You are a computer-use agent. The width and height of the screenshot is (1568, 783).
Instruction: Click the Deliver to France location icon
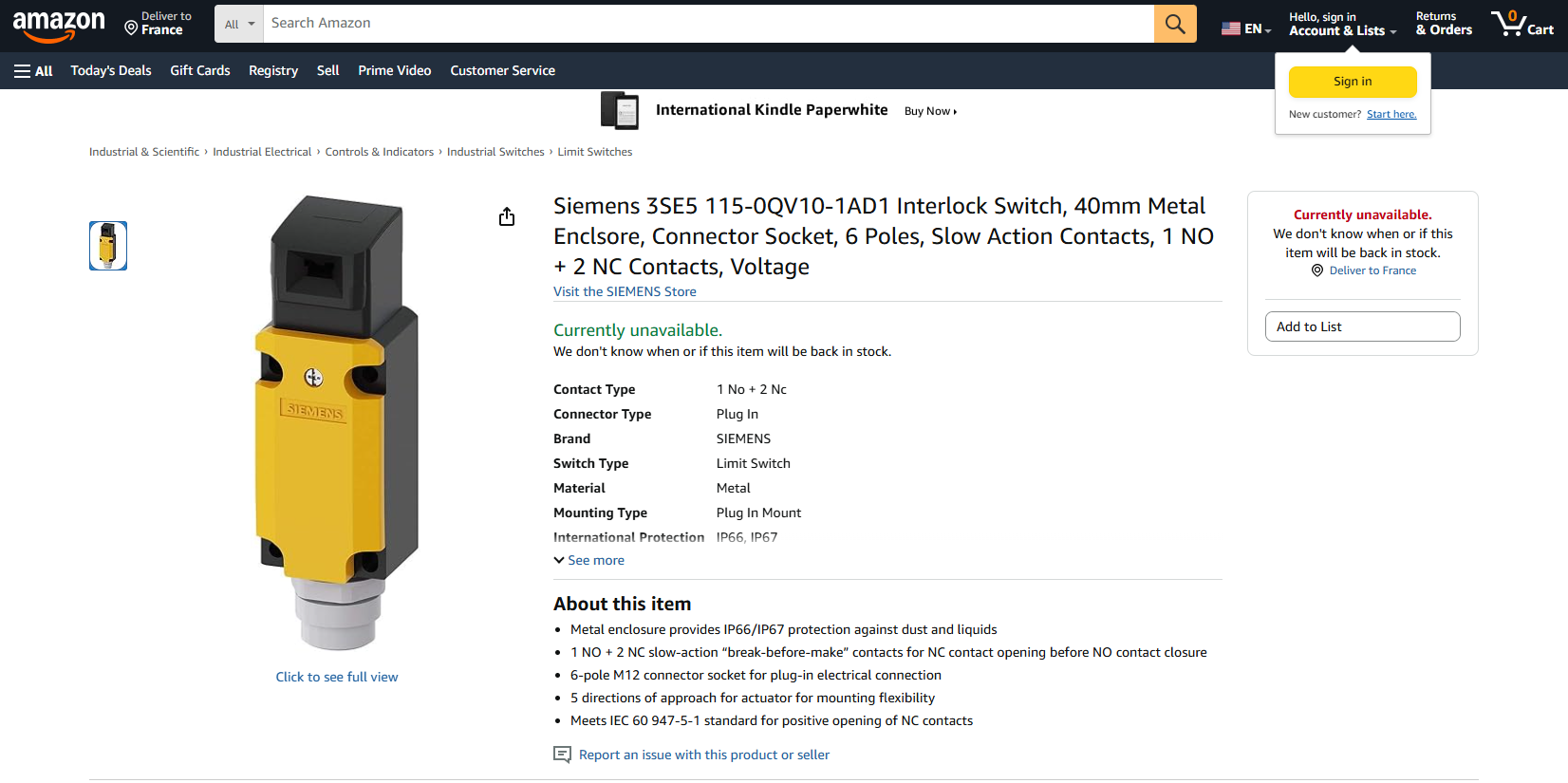pyautogui.click(x=131, y=28)
